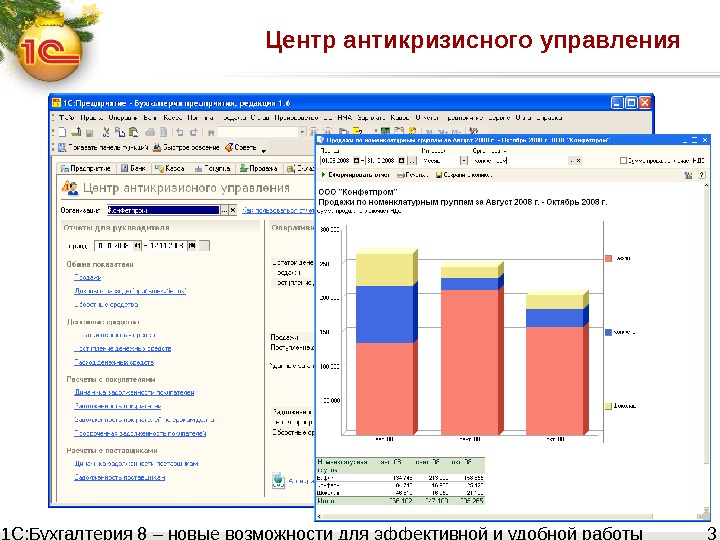Open Поступление денежных средств link
This screenshot has height=540, width=720.
pyautogui.click(x=123, y=349)
